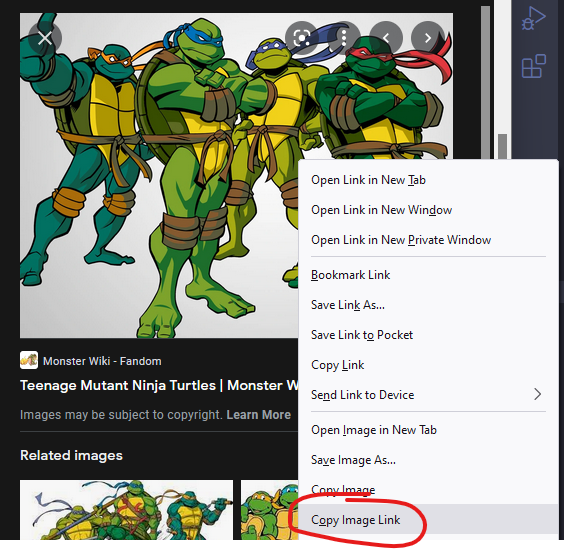The image size is (564, 550).
Task: Choose Save Link As... entry
Action: [428, 305]
